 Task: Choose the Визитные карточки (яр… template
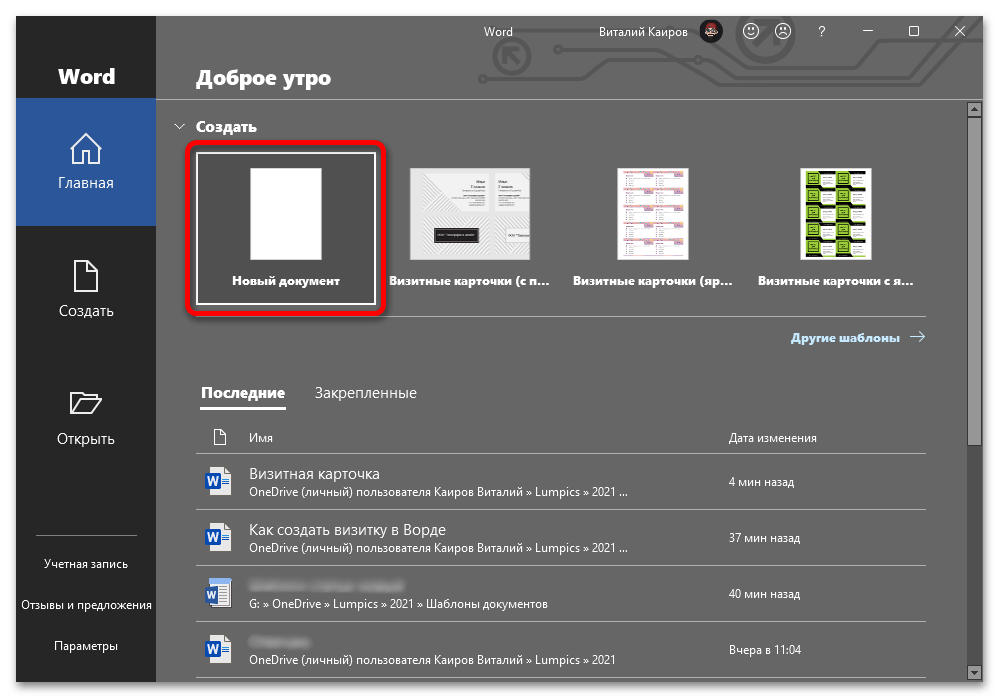coord(652,228)
